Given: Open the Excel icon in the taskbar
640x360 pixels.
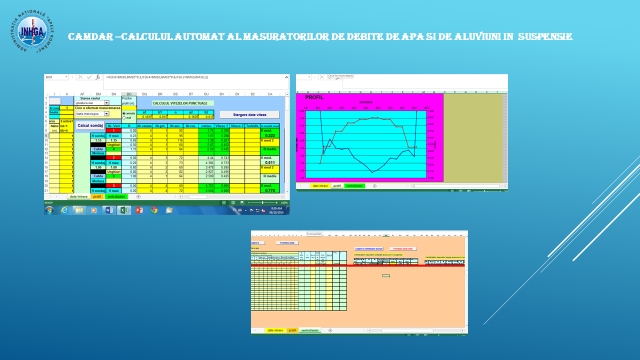Looking at the screenshot, I should (x=124, y=210).
